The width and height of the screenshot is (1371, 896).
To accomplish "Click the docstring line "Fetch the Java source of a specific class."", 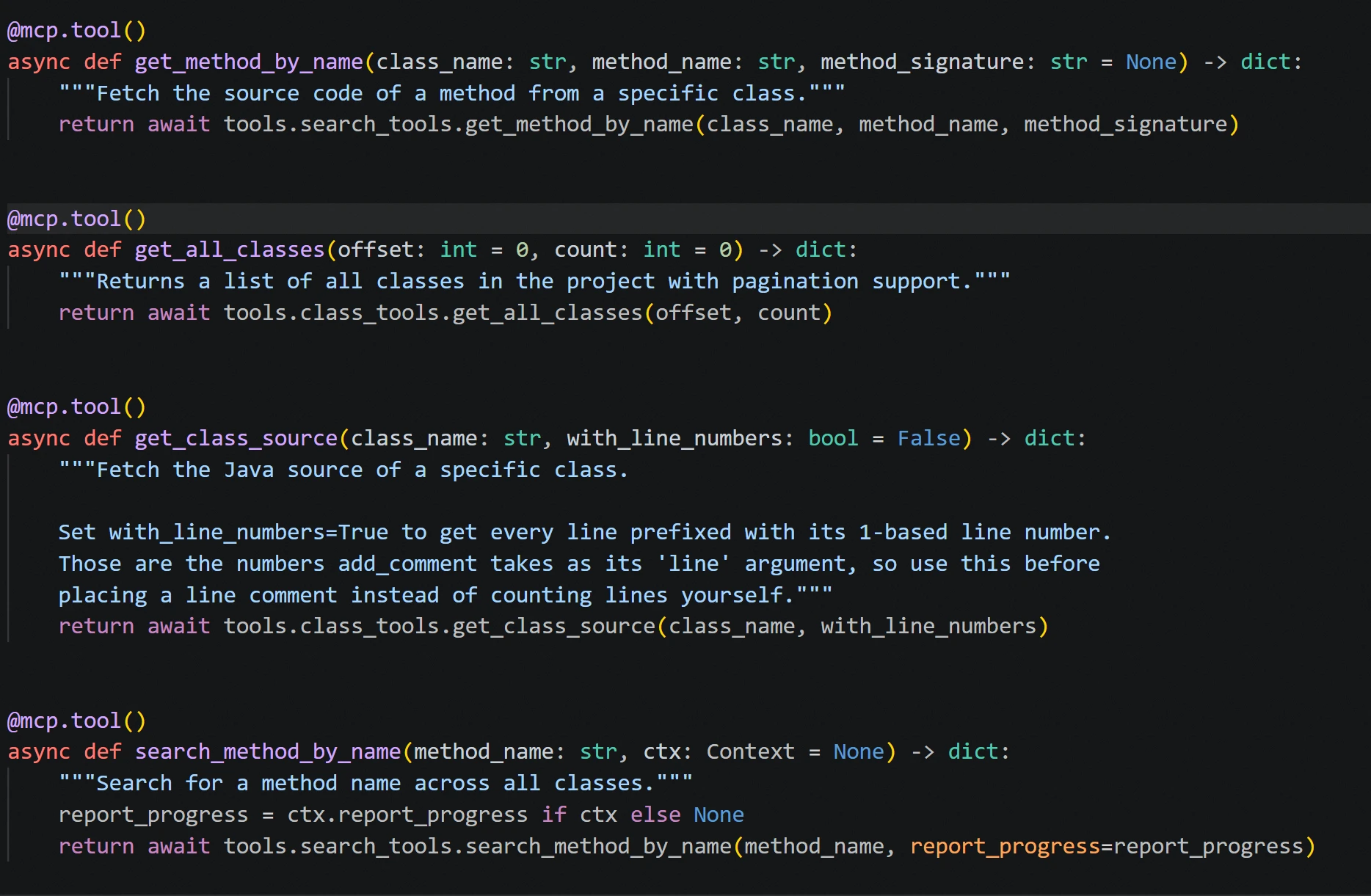I will (344, 470).
